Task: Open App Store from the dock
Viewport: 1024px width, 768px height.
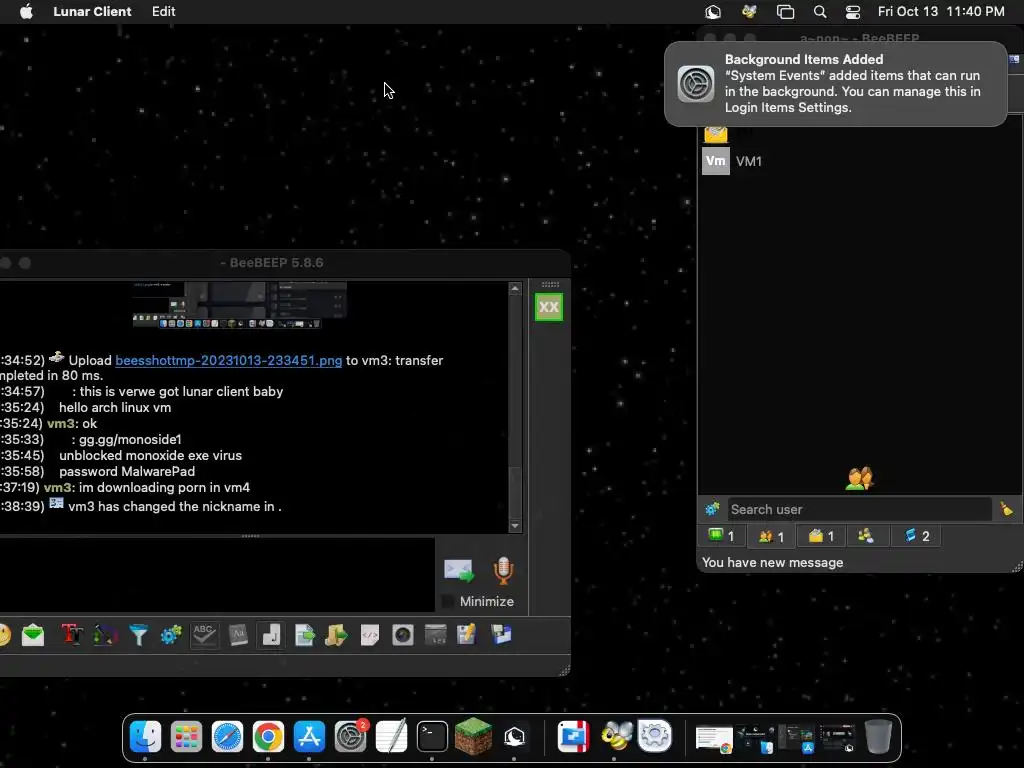Action: [309, 737]
